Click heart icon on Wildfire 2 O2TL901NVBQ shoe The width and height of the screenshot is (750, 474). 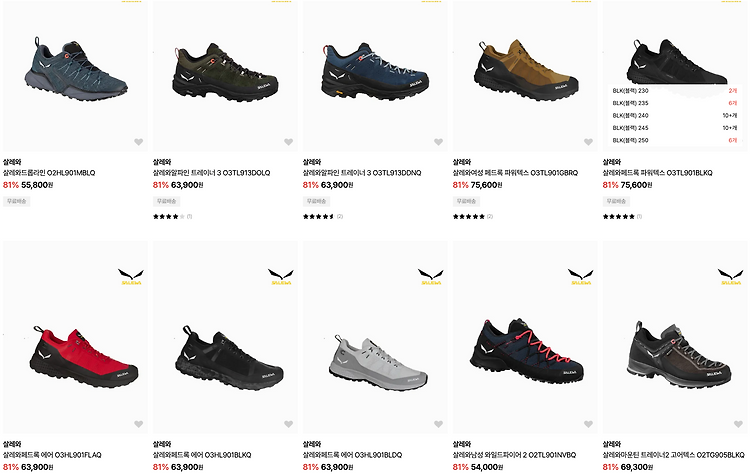pyautogui.click(x=588, y=424)
